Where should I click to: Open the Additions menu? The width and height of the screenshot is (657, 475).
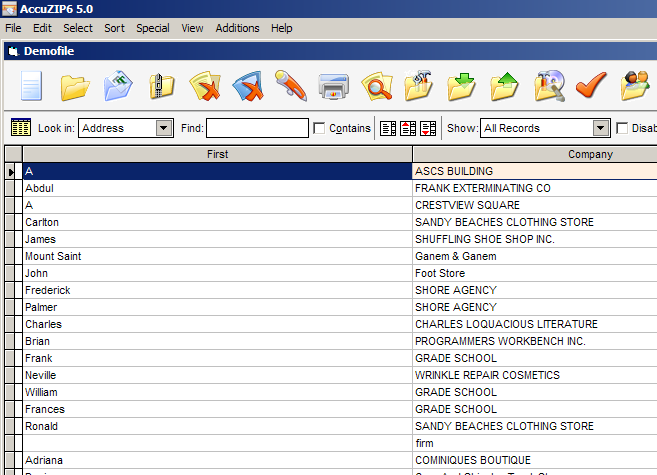[x=238, y=28]
